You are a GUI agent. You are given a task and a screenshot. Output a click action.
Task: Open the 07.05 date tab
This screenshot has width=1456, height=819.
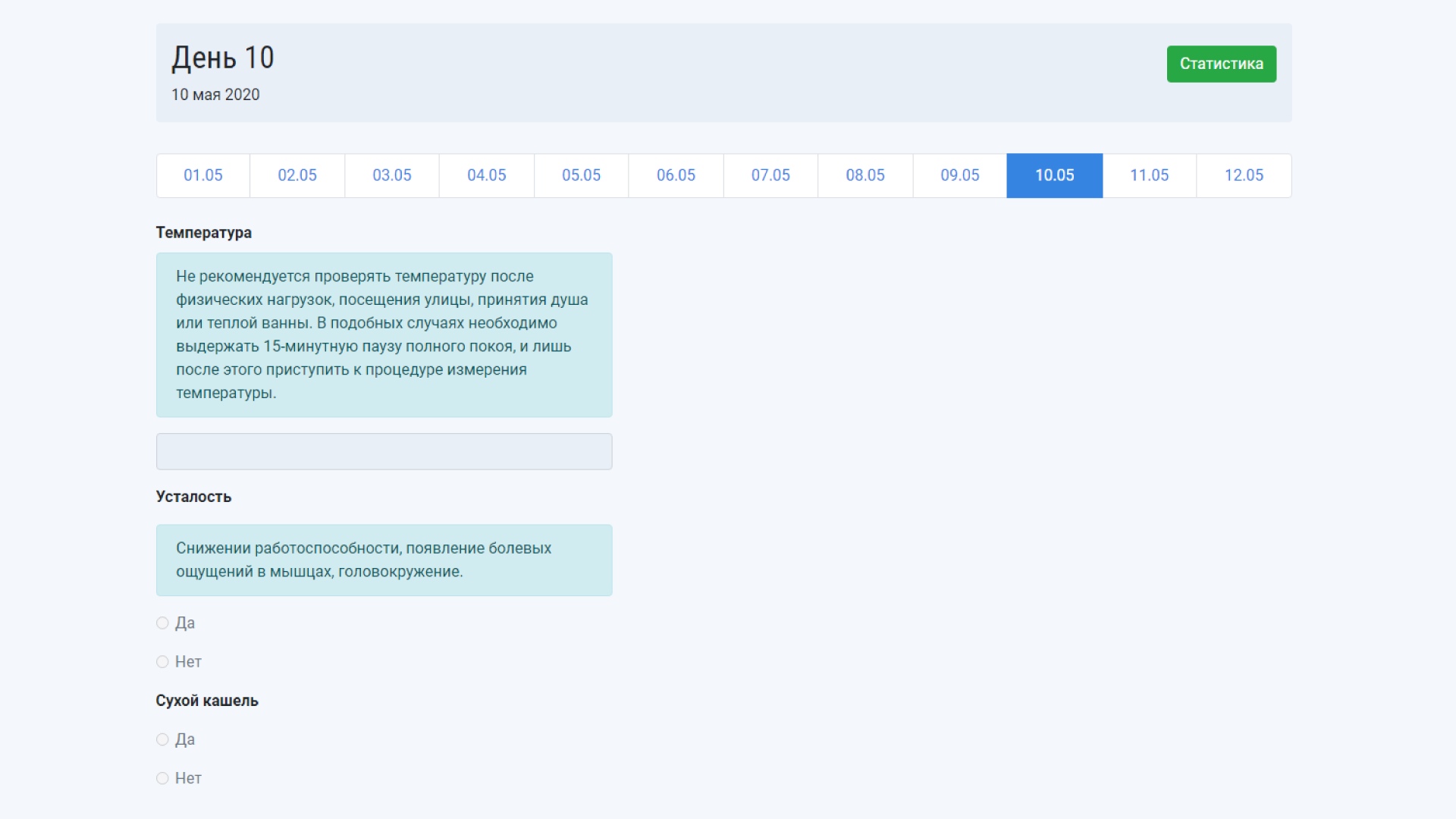(770, 175)
